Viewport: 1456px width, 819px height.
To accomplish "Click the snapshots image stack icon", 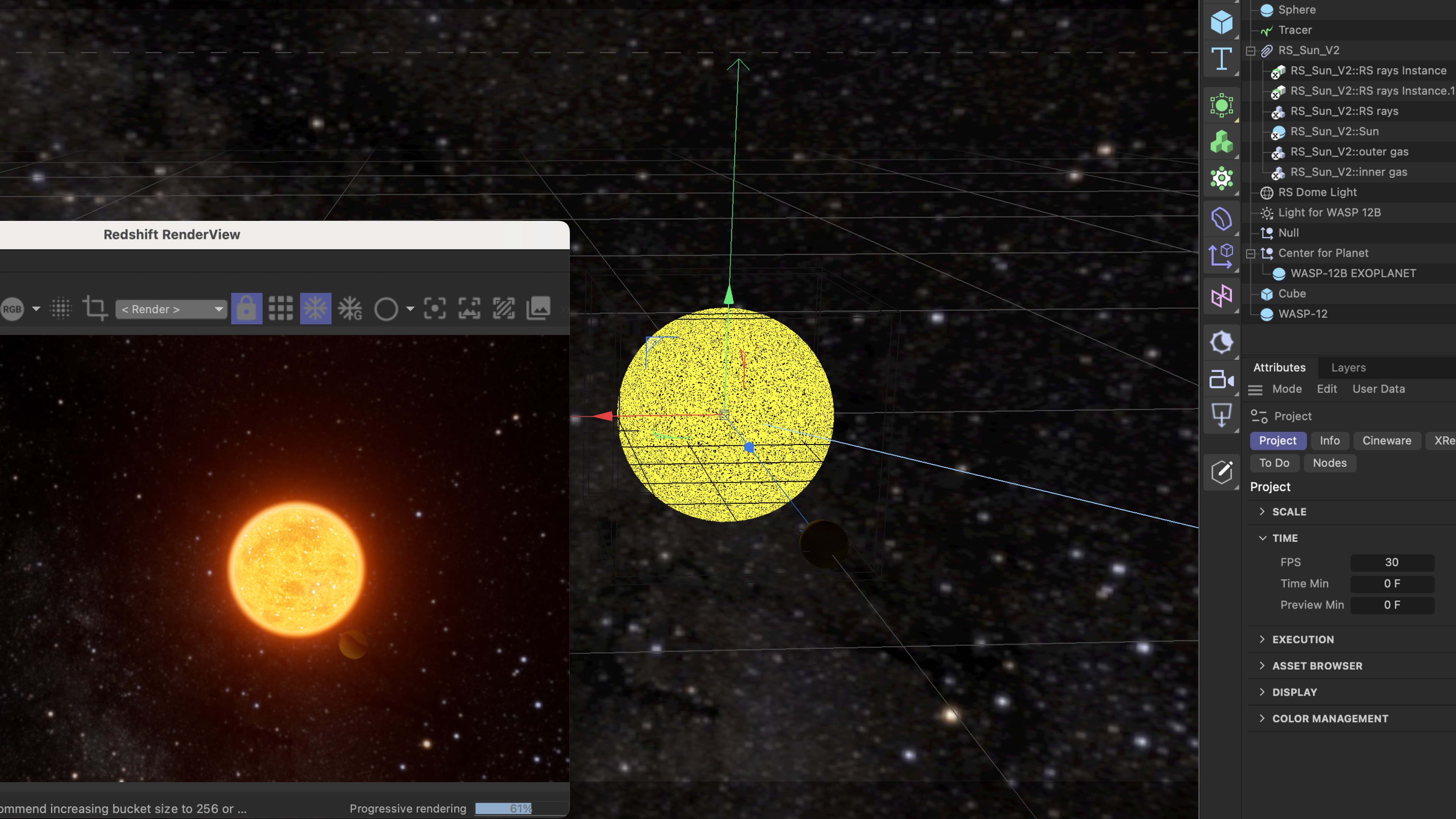I will pos(538,309).
